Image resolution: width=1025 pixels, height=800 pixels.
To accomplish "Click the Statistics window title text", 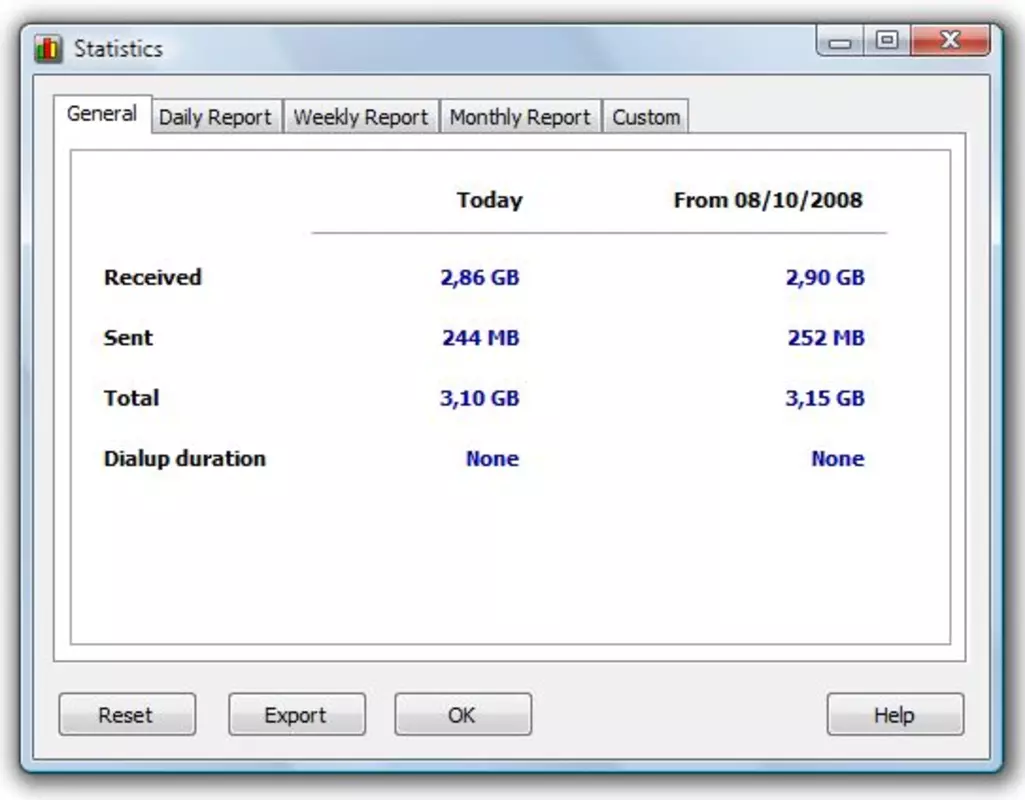I will (118, 49).
